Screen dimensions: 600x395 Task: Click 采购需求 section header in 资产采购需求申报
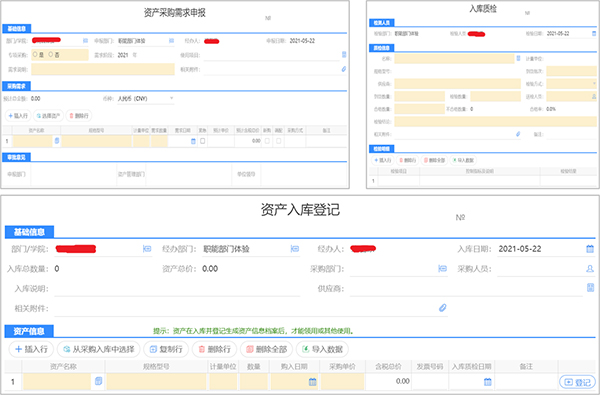tap(16, 86)
